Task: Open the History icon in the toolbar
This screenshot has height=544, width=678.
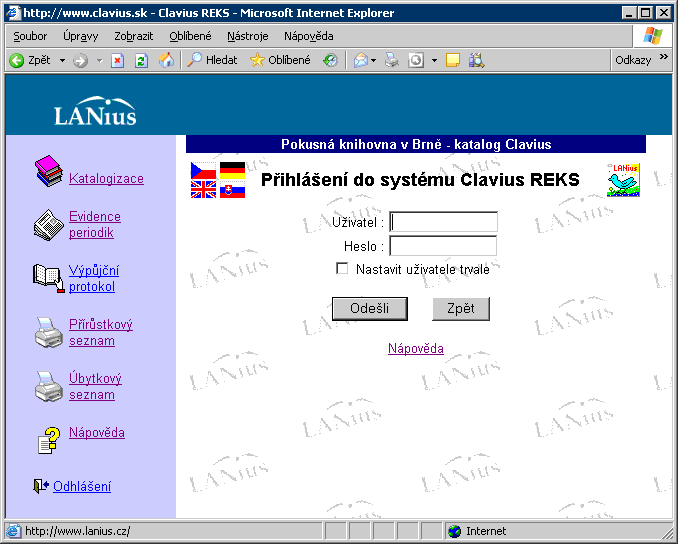Action: tap(330, 60)
